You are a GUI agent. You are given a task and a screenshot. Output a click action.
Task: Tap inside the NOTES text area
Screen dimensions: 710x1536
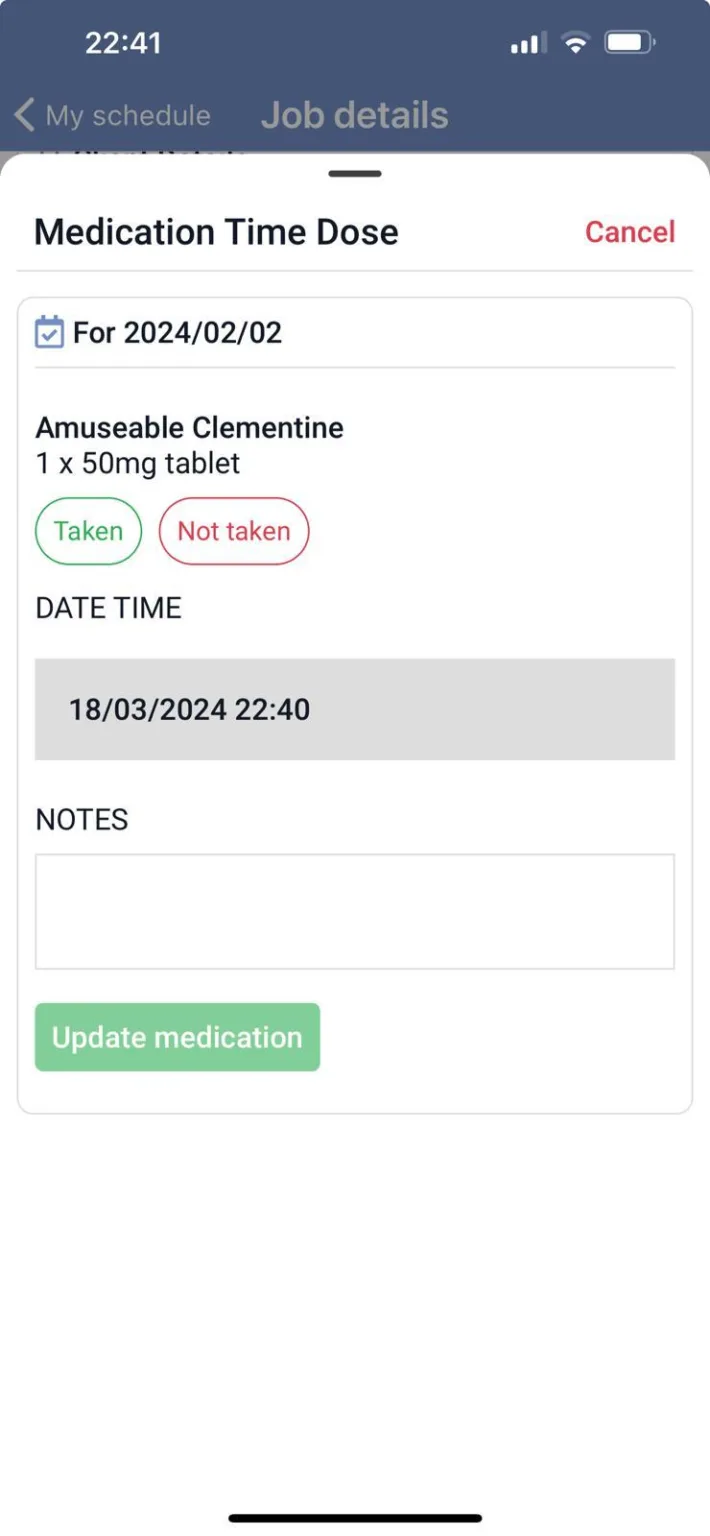pos(355,910)
